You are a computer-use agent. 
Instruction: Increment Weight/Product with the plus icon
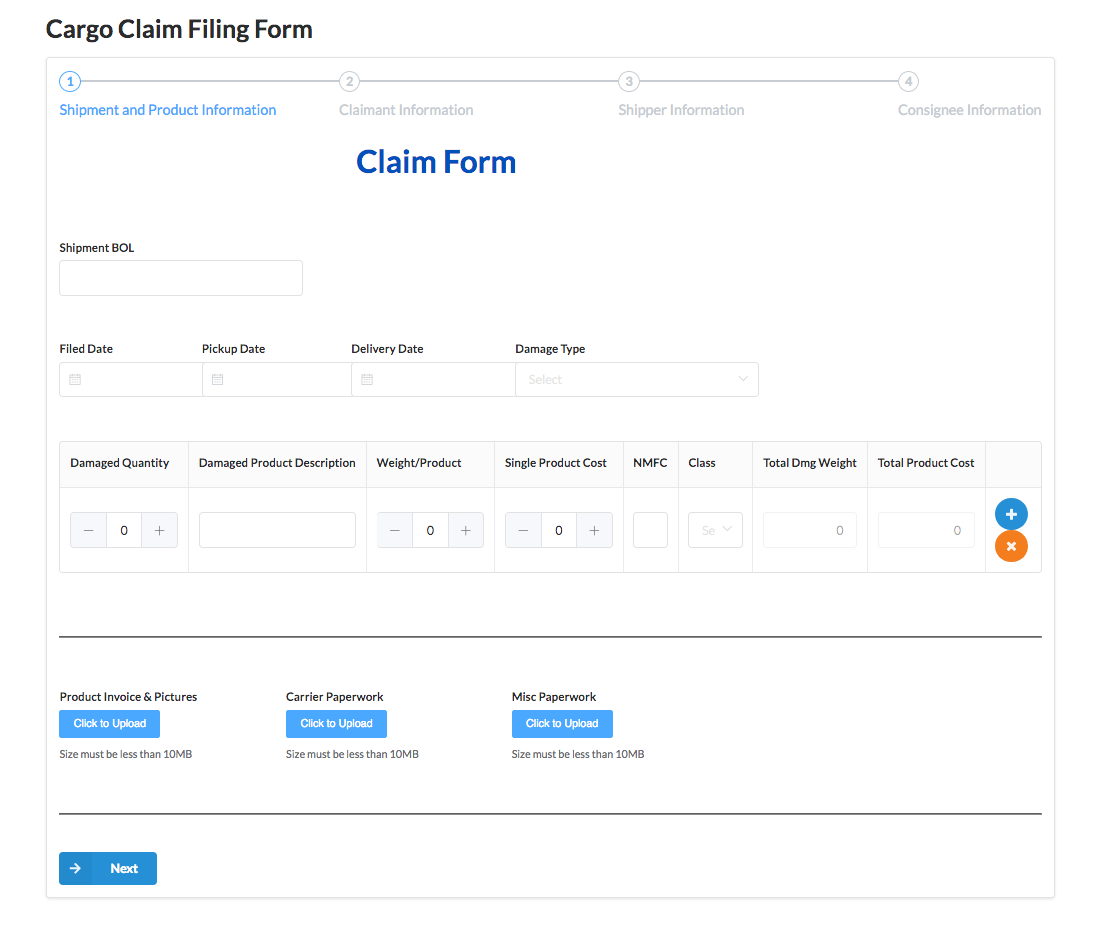point(465,529)
